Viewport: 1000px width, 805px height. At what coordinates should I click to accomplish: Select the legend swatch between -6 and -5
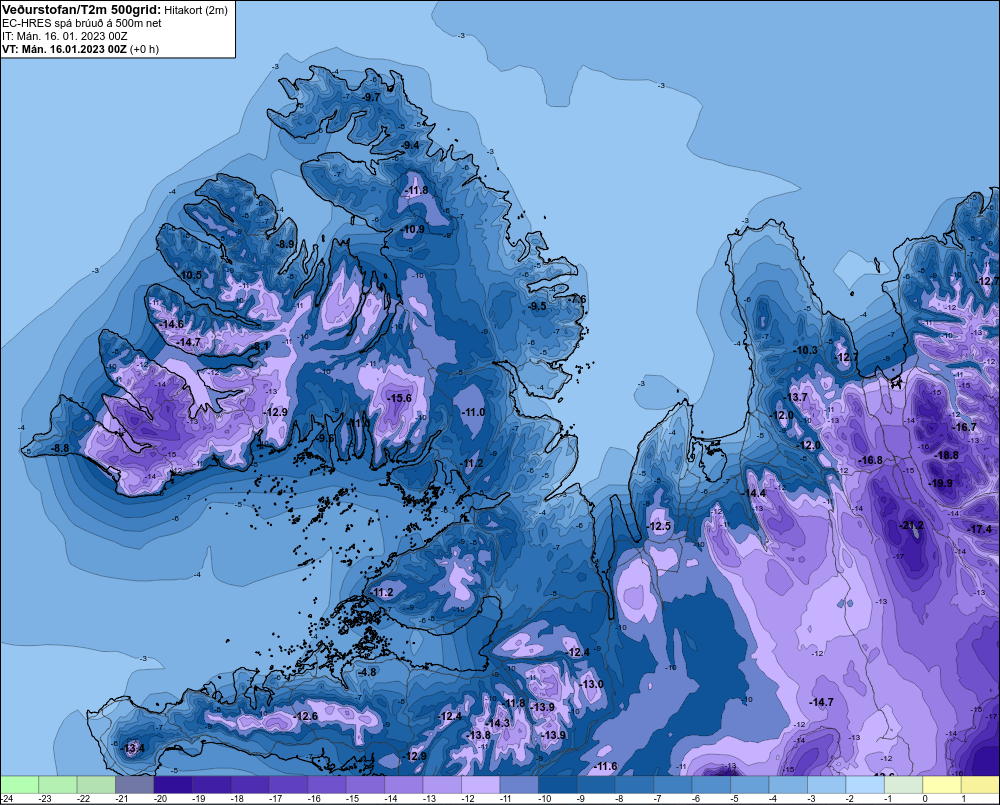click(711, 784)
